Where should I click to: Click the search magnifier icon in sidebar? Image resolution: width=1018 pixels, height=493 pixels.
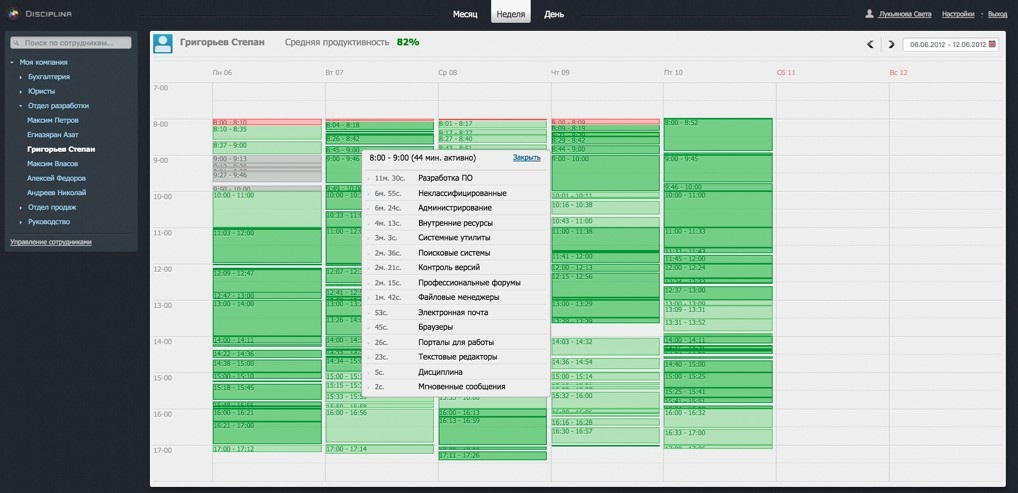tap(16, 44)
